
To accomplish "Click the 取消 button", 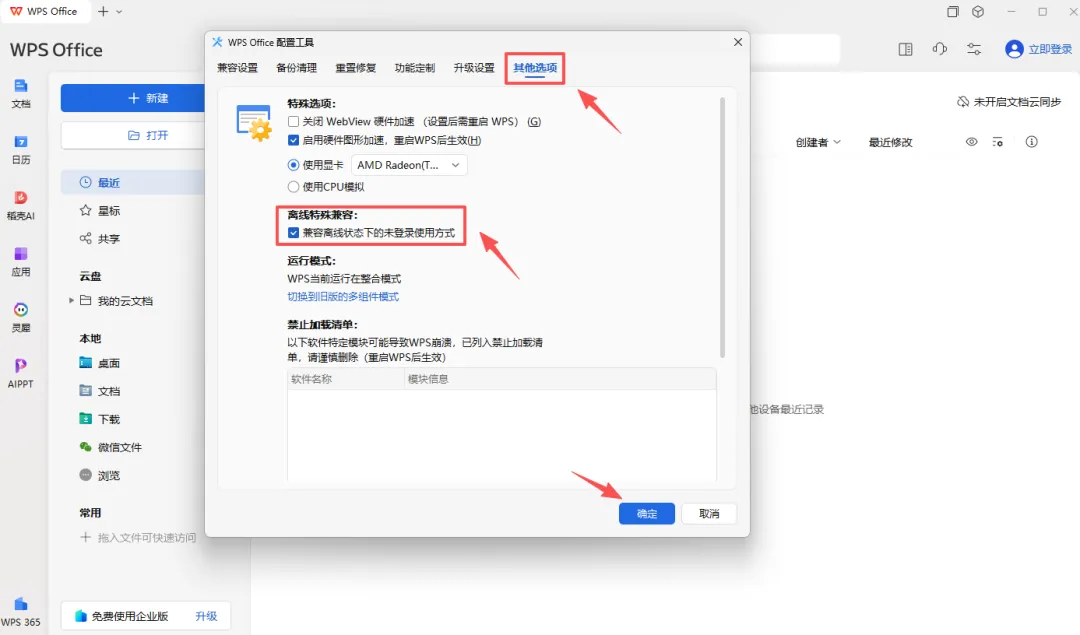I will point(709,514).
